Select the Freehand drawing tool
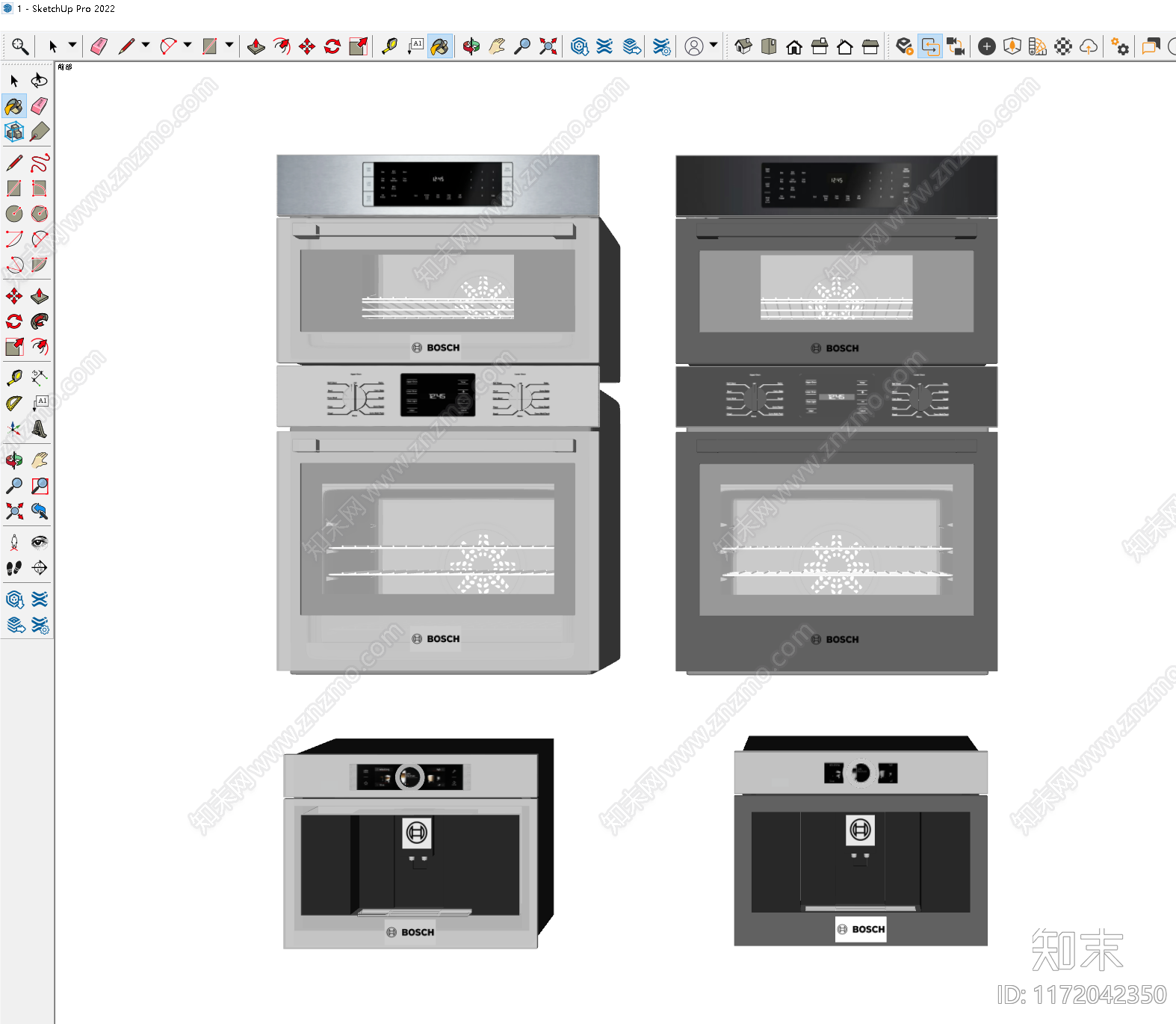The height and width of the screenshot is (1024, 1176). click(x=40, y=163)
